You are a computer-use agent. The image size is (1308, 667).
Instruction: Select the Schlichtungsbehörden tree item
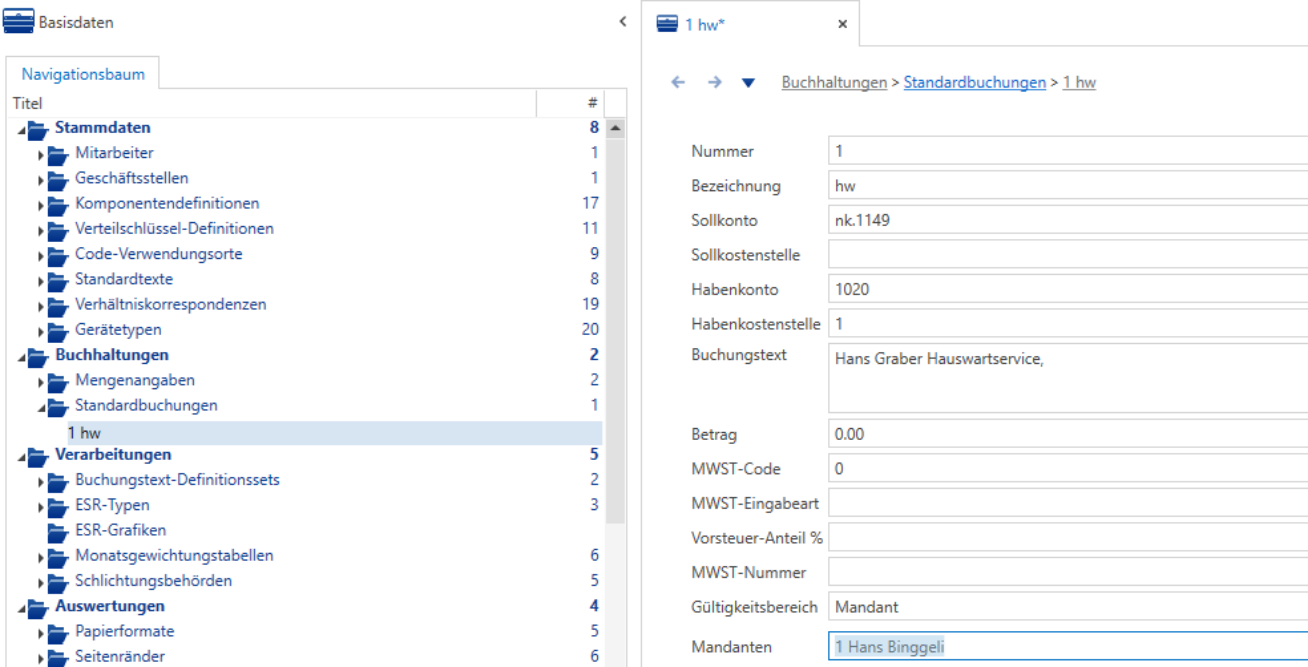pos(154,581)
